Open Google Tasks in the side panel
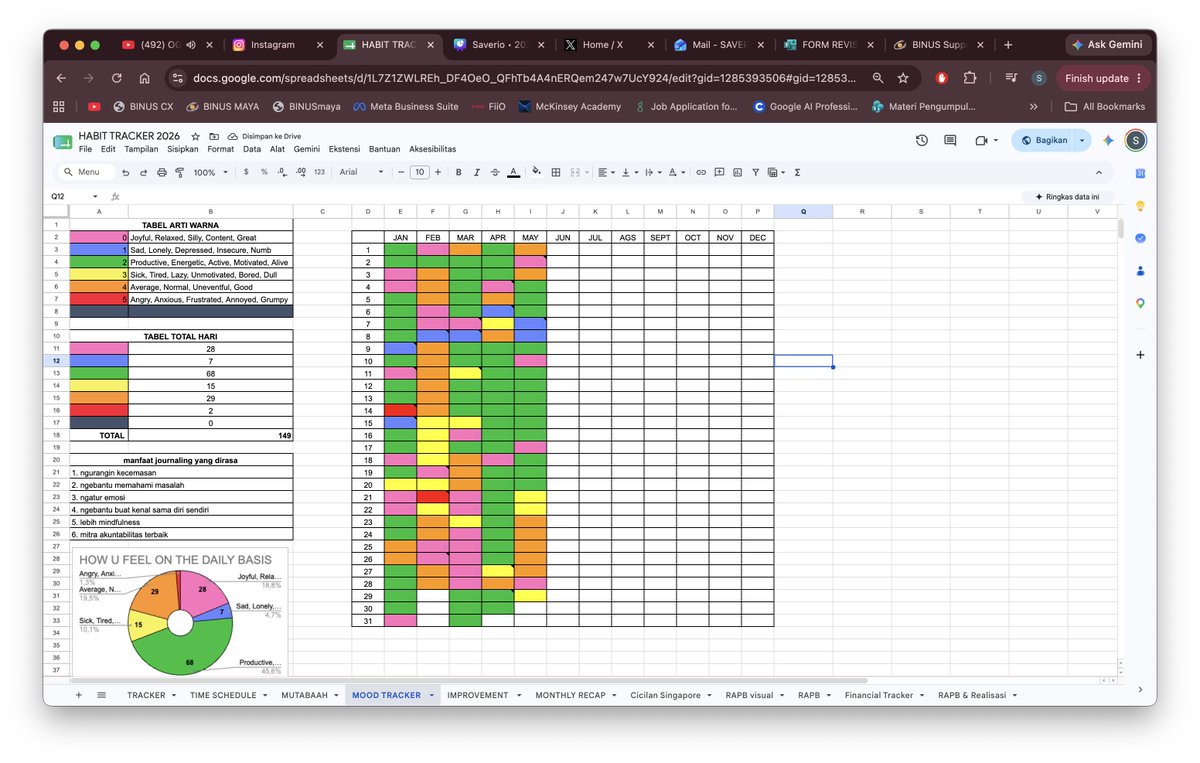Image resolution: width=1200 pixels, height=763 pixels. pyautogui.click(x=1140, y=238)
